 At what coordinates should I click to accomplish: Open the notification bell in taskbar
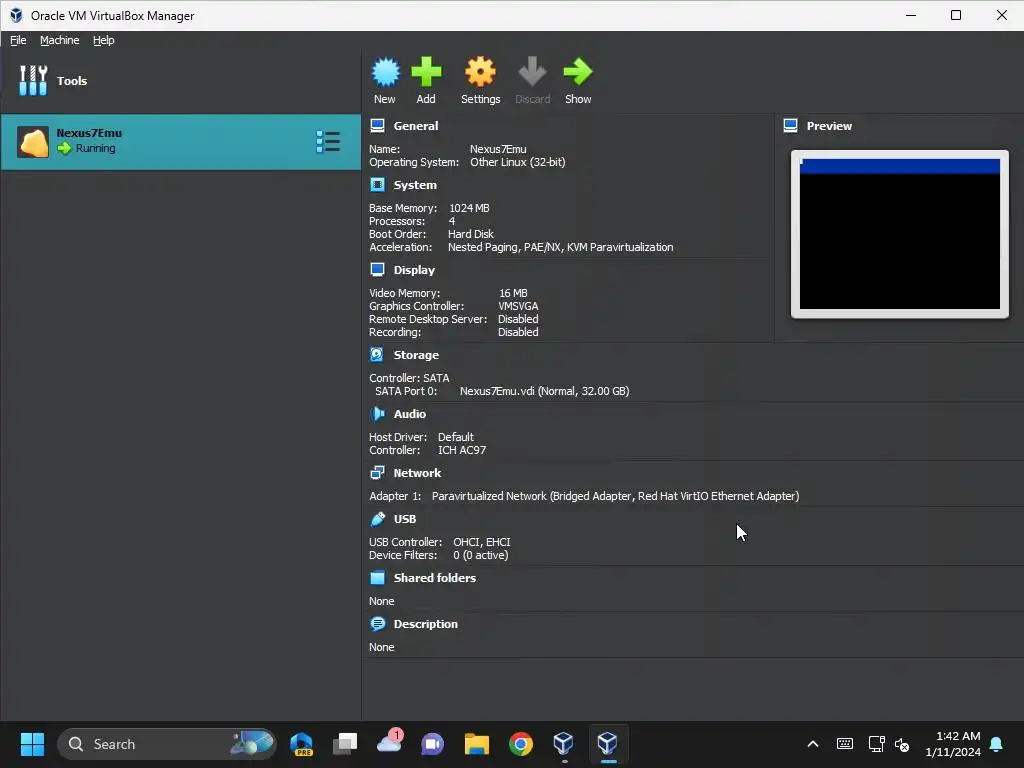click(997, 744)
